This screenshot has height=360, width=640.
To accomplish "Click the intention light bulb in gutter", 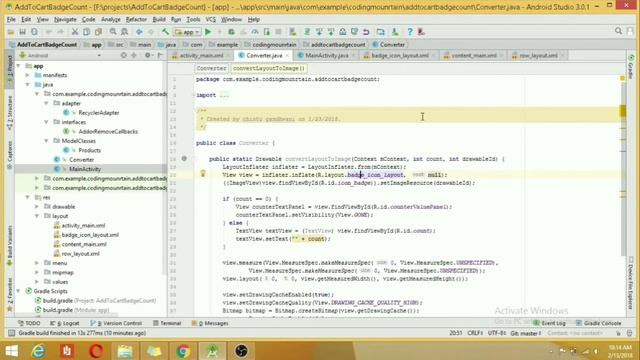I will pos(203,174).
